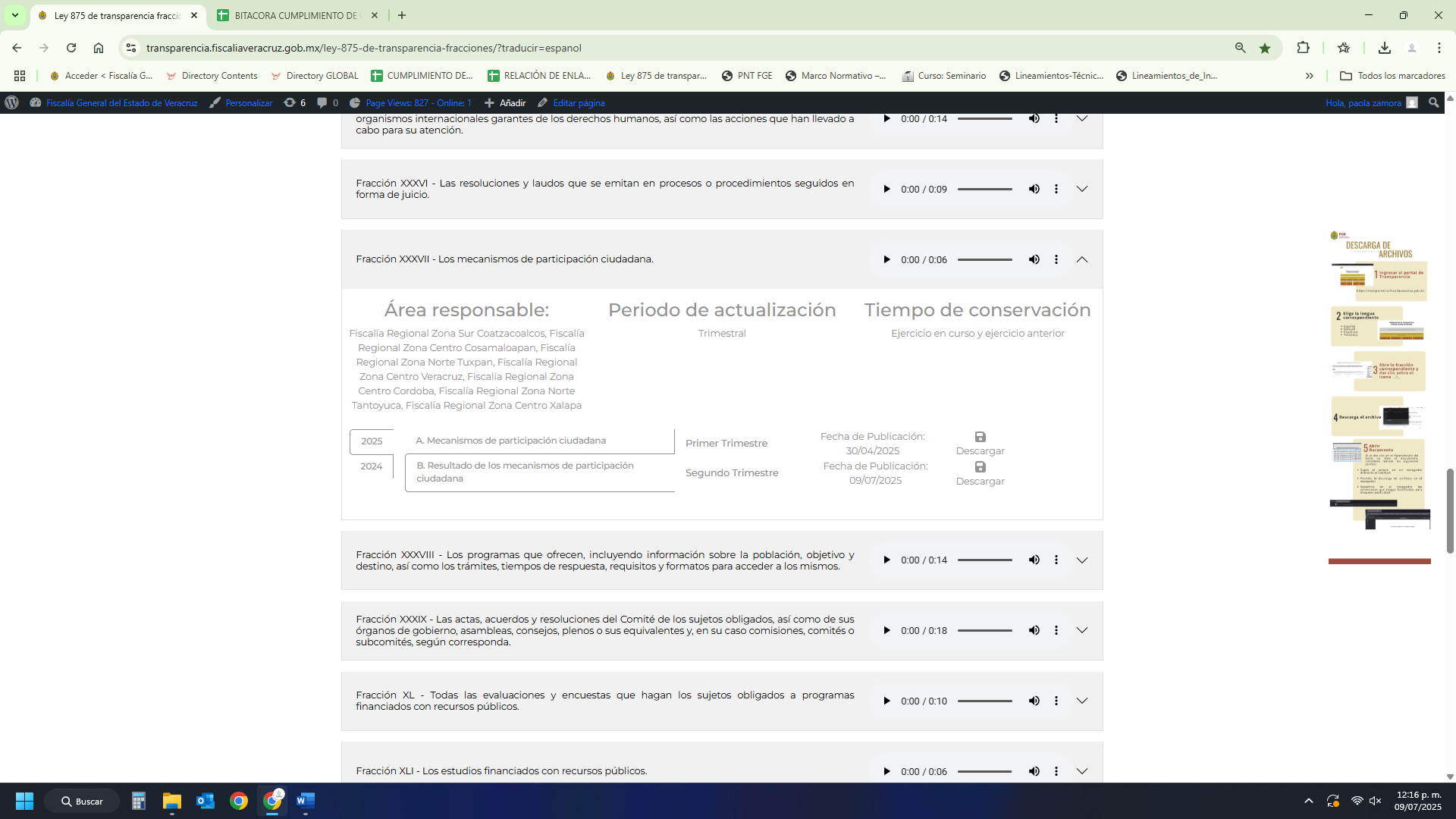Open more options for Fracción XXXIX audio
The height and width of the screenshot is (819, 1456).
tap(1056, 630)
